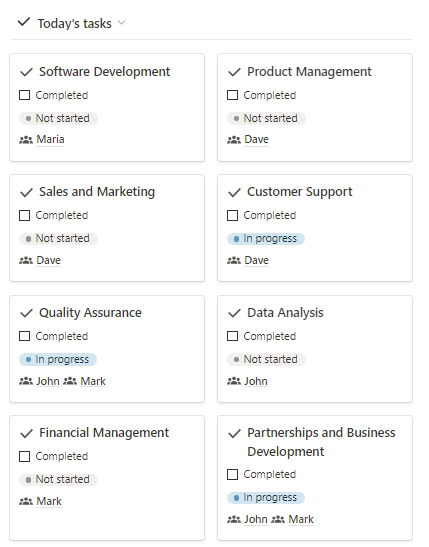Click the checkmark icon beside Today's tasks
The width and height of the screenshot is (429, 547).
pyautogui.click(x=24, y=23)
